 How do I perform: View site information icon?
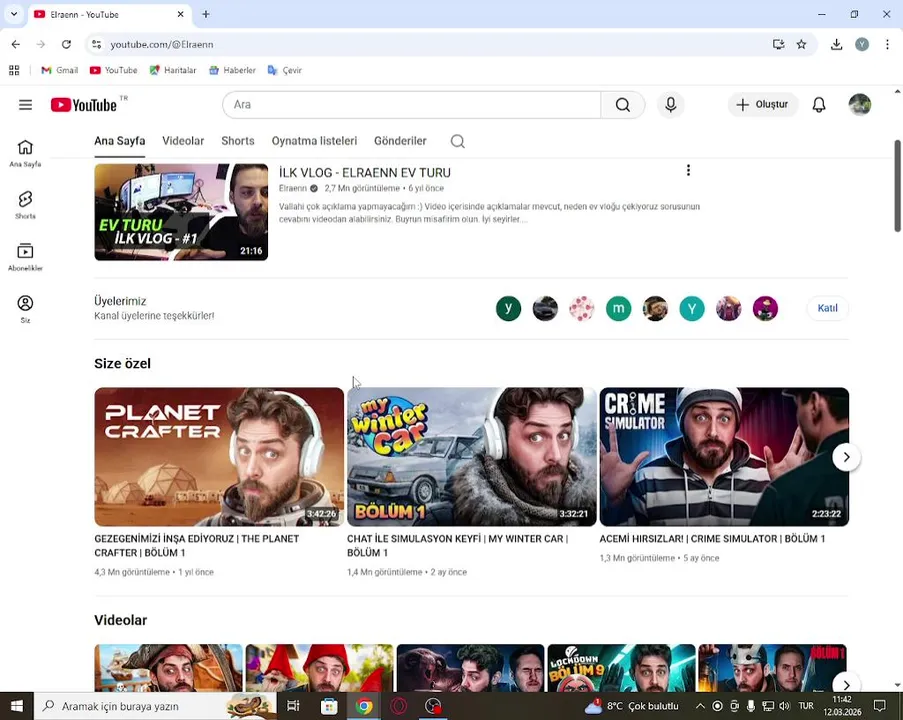[97, 44]
